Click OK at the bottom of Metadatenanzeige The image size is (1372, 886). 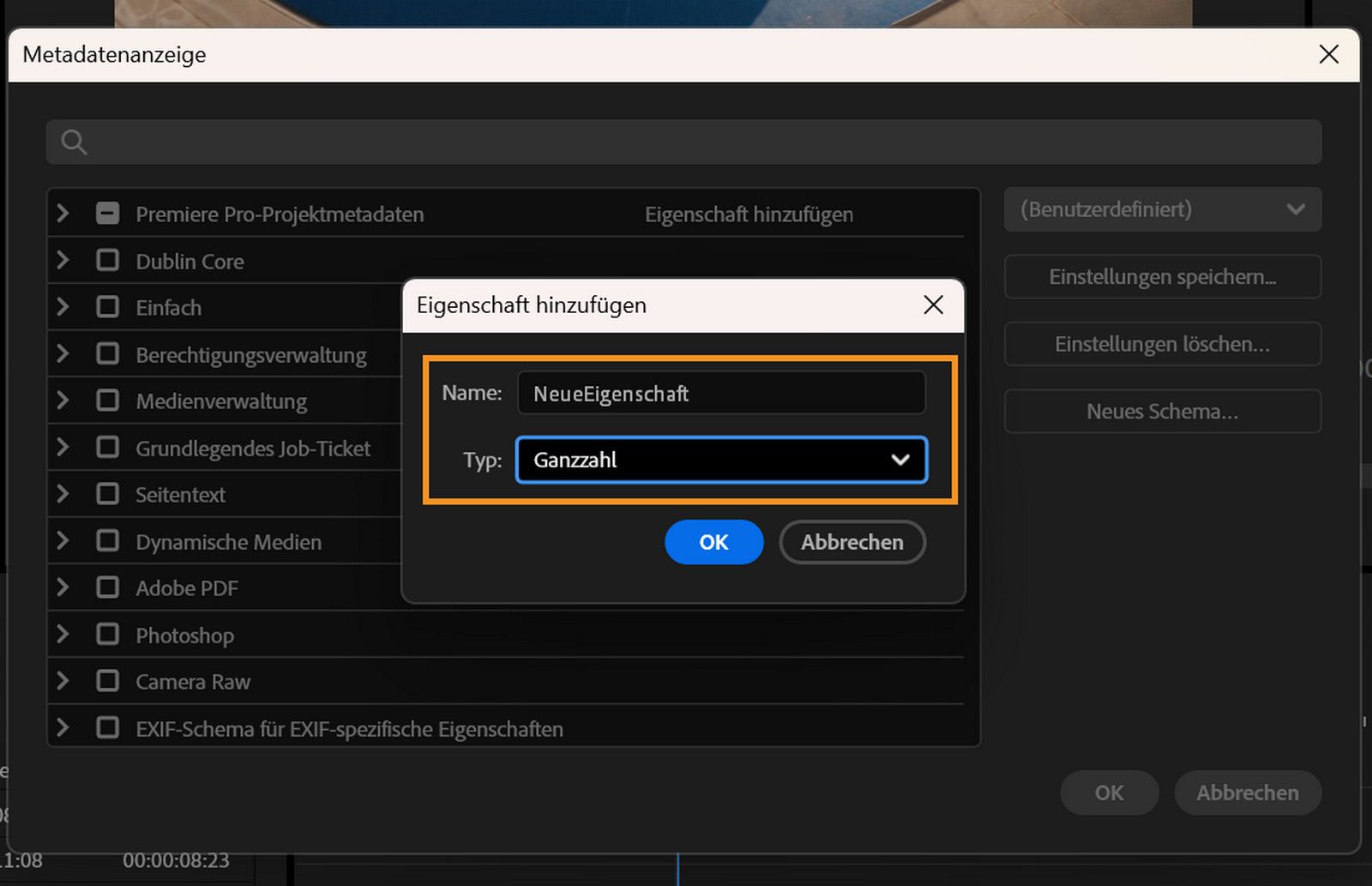1110,793
